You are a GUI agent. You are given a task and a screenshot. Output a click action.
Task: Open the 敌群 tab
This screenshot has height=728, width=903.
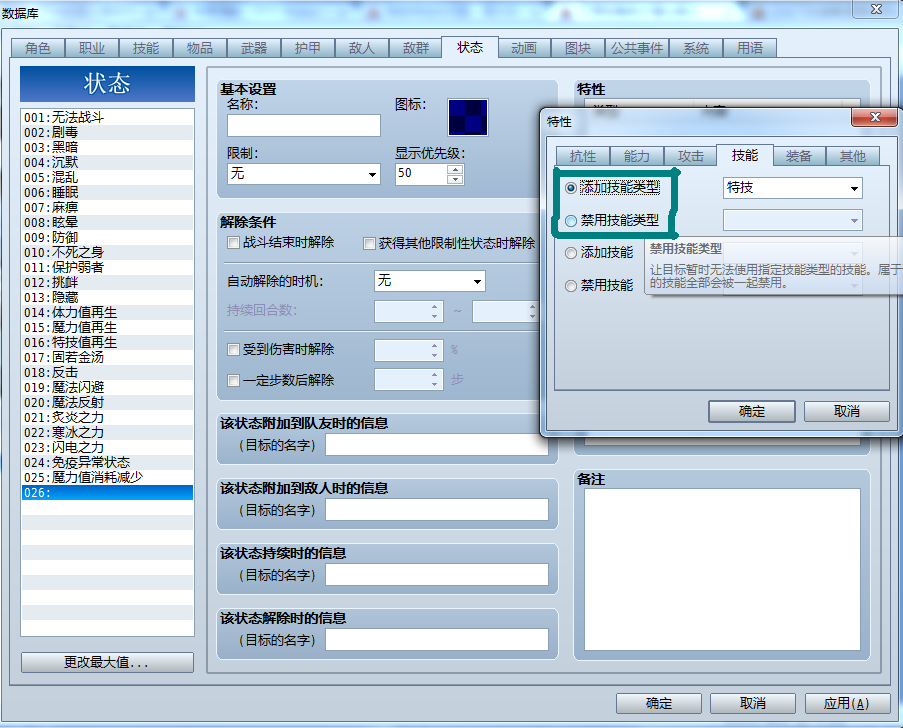point(415,48)
